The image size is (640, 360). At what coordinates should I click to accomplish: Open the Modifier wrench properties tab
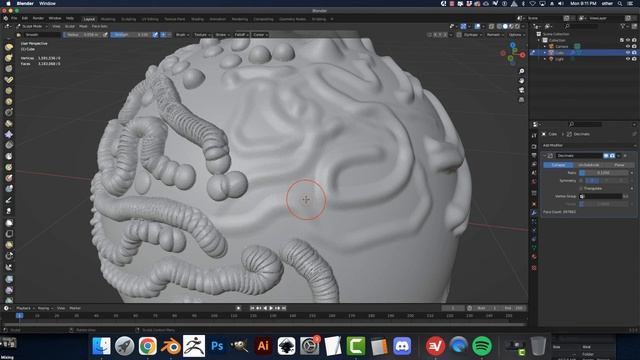(534, 213)
